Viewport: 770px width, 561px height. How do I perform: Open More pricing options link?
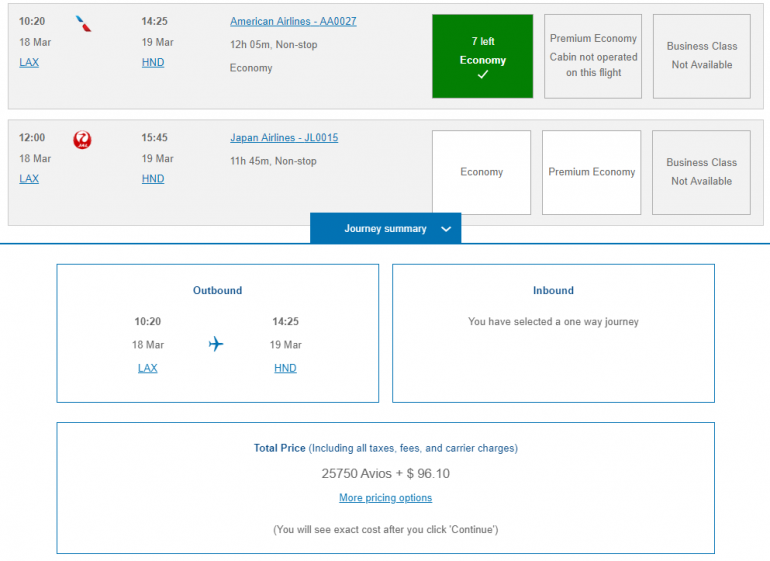pos(385,498)
